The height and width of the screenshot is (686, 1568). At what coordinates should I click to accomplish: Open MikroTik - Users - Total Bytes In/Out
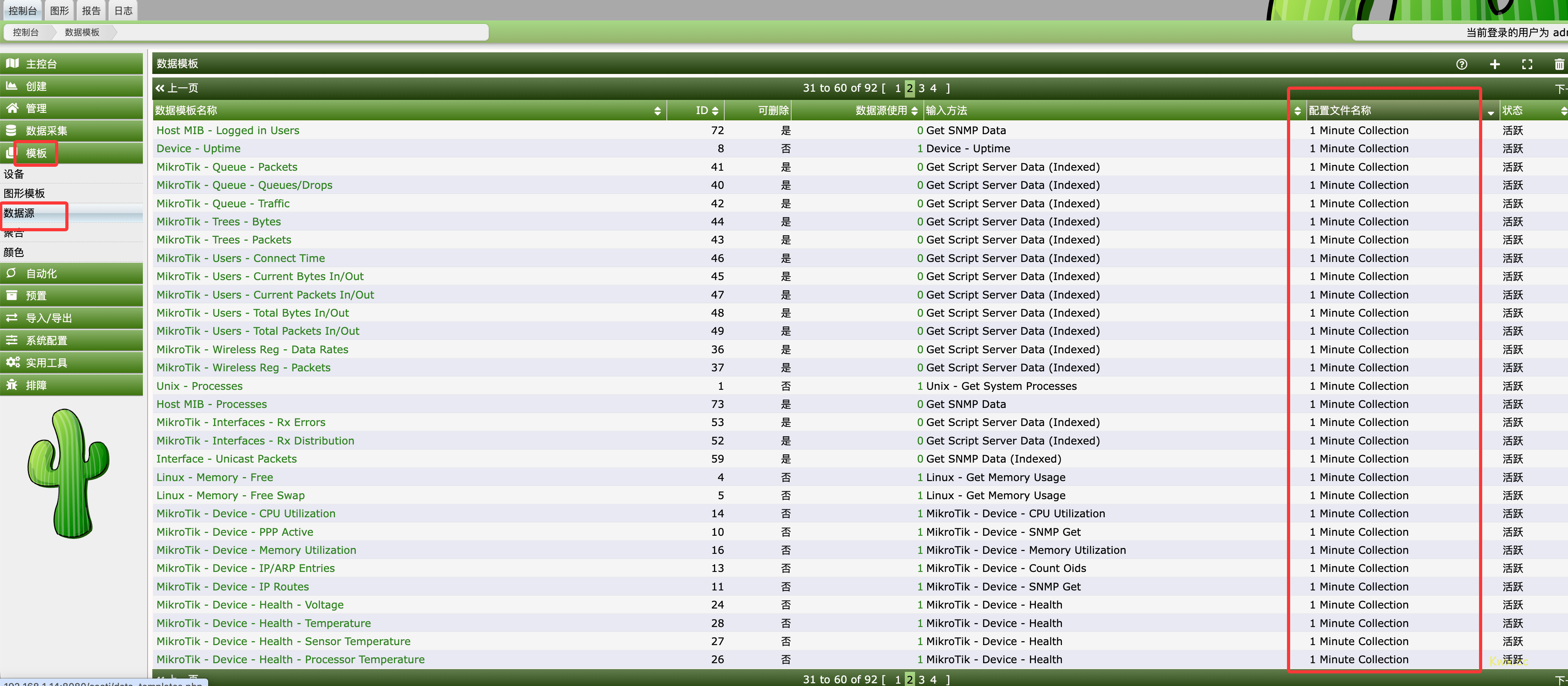pyautogui.click(x=253, y=313)
